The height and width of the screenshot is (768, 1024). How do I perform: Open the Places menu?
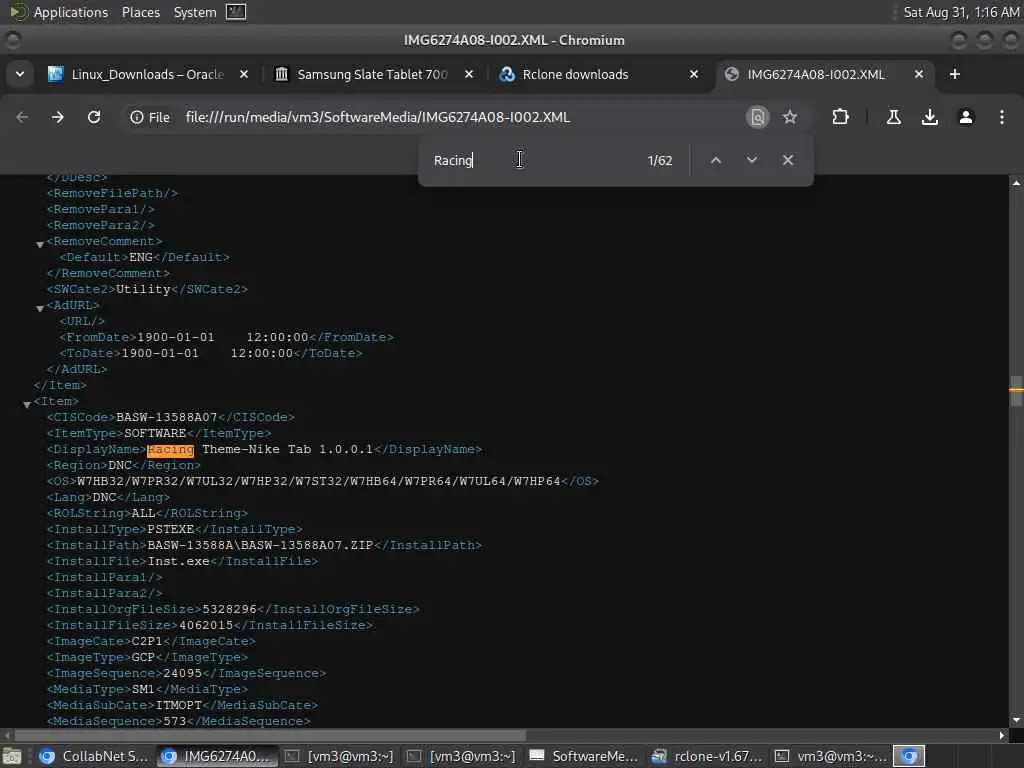click(141, 12)
